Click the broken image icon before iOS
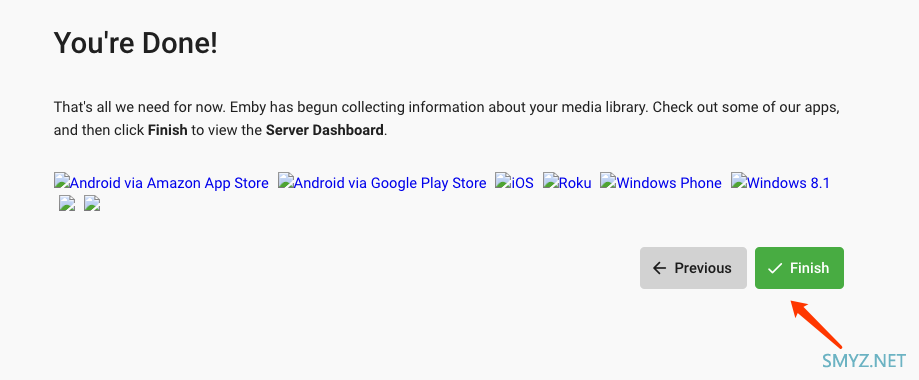 (x=503, y=180)
